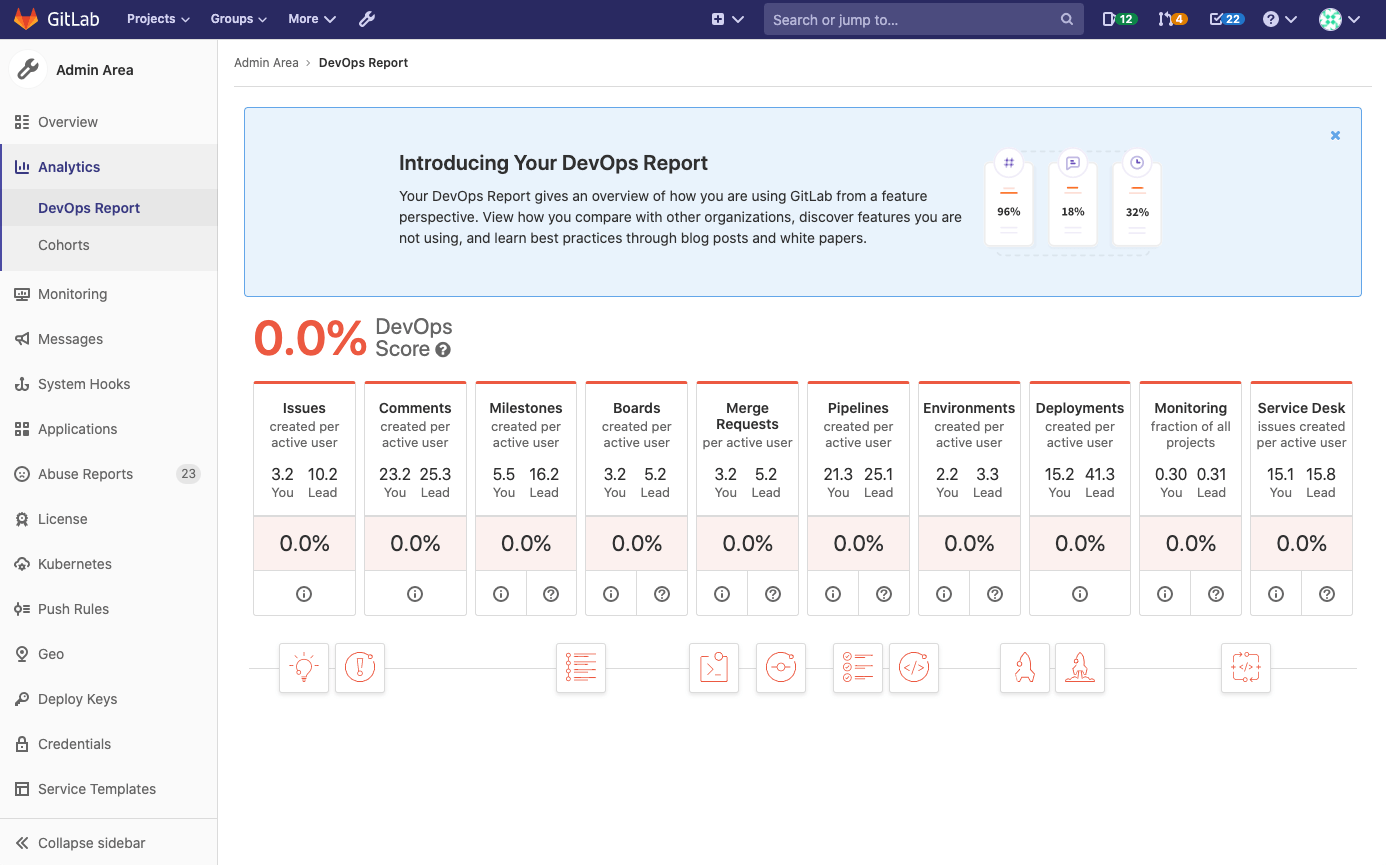Expand the Groups dropdown menu

(238, 19)
